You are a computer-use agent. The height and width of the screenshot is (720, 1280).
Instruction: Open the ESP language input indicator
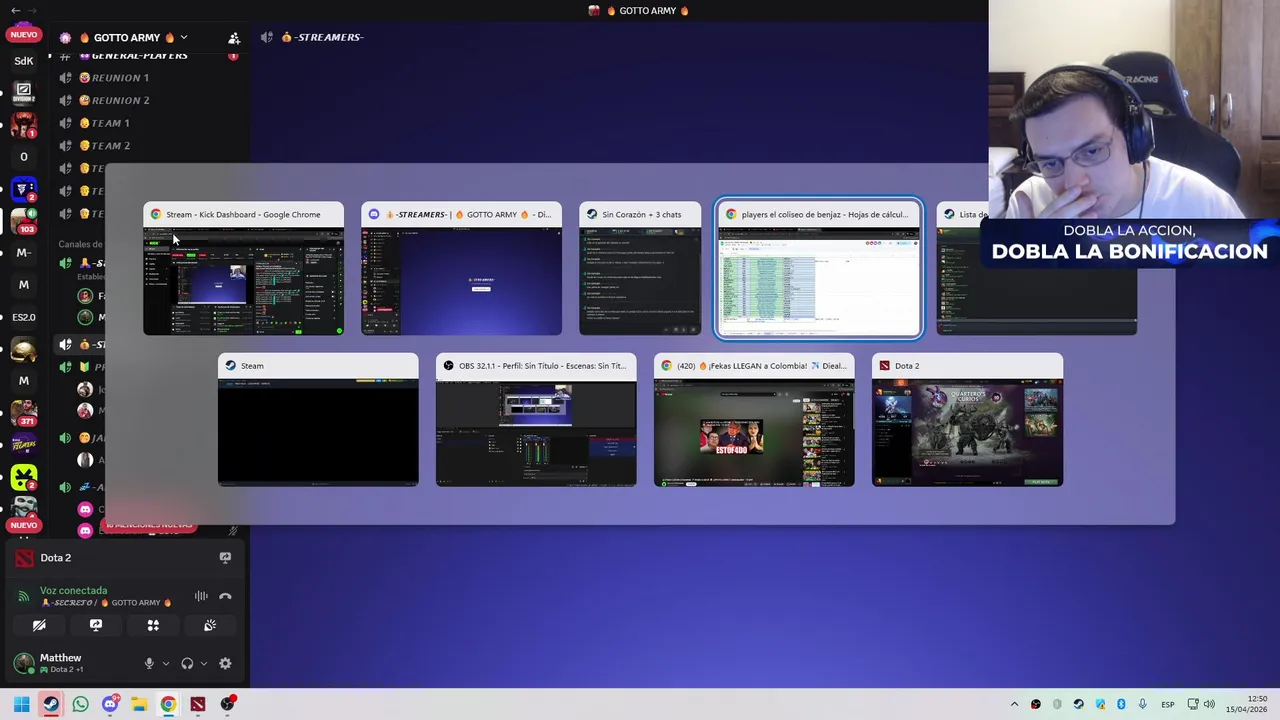point(1167,704)
